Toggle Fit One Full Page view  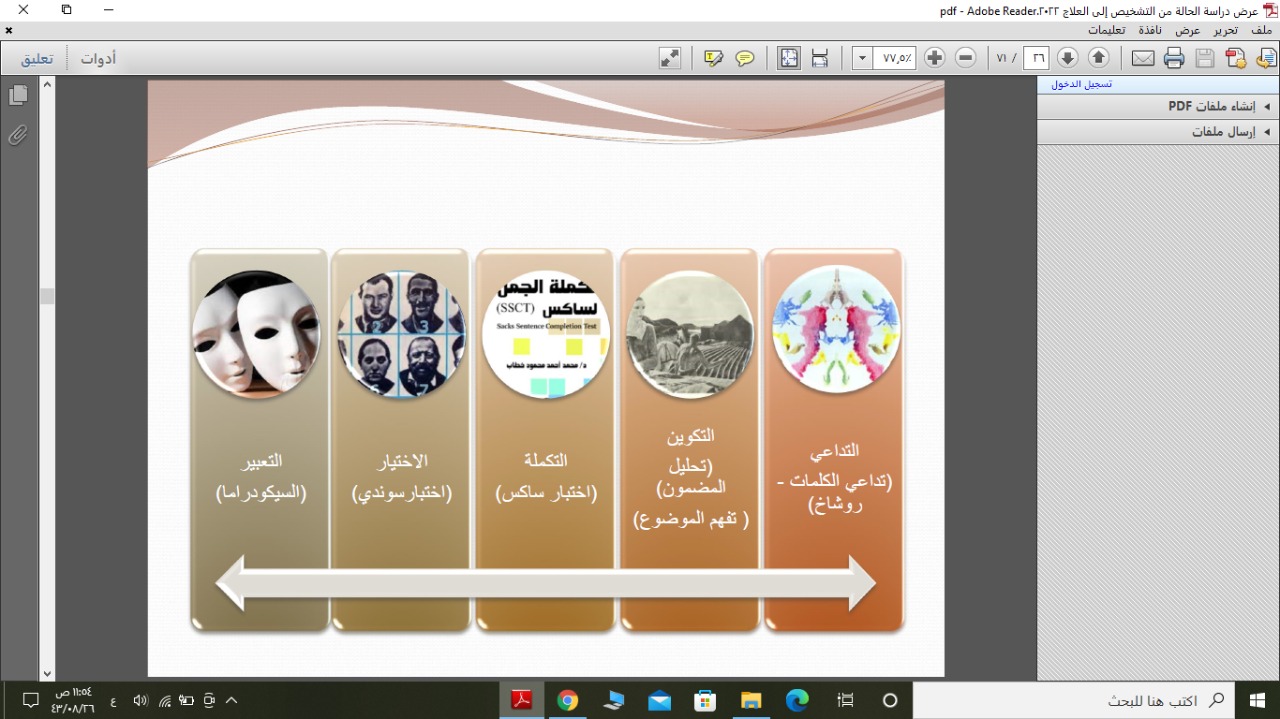point(789,58)
